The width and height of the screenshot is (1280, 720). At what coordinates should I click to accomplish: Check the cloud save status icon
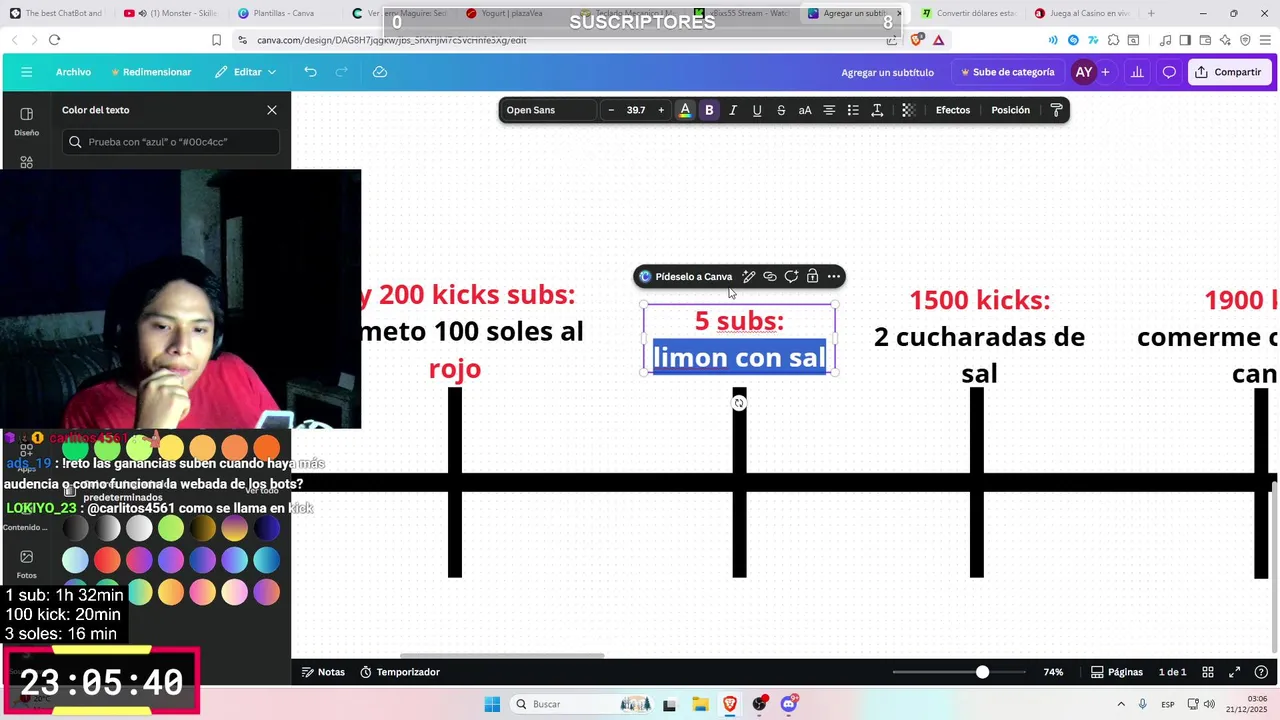(380, 72)
